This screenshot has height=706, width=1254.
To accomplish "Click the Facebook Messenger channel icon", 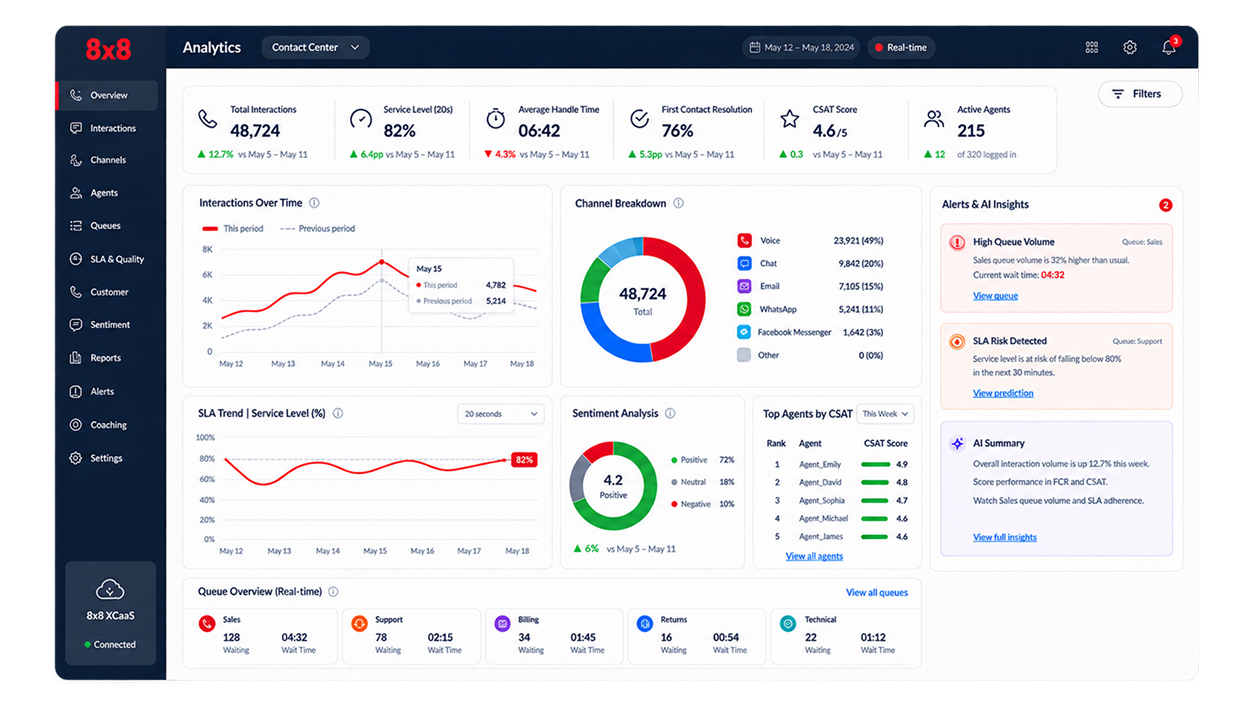I will 744,332.
